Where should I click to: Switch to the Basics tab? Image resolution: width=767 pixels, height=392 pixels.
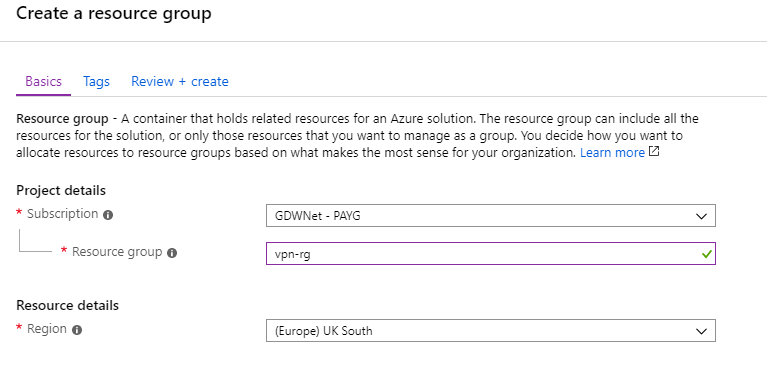(44, 81)
